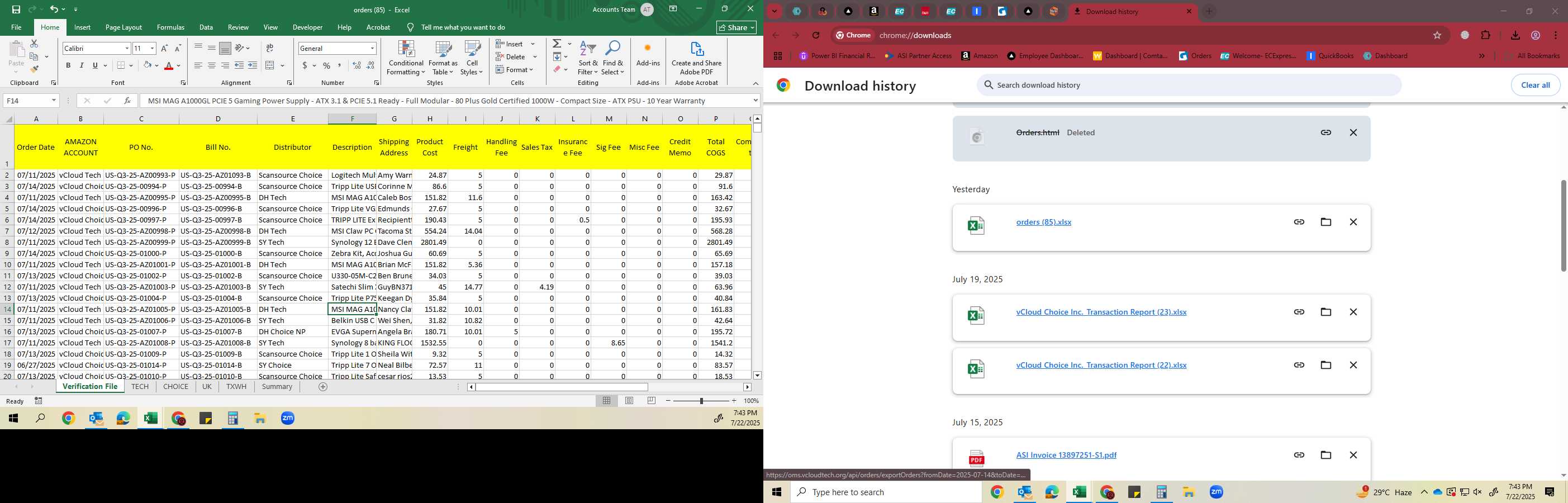Open Chrome Extensions puzzle icon
The height and width of the screenshot is (503, 1568).
[1485, 35]
